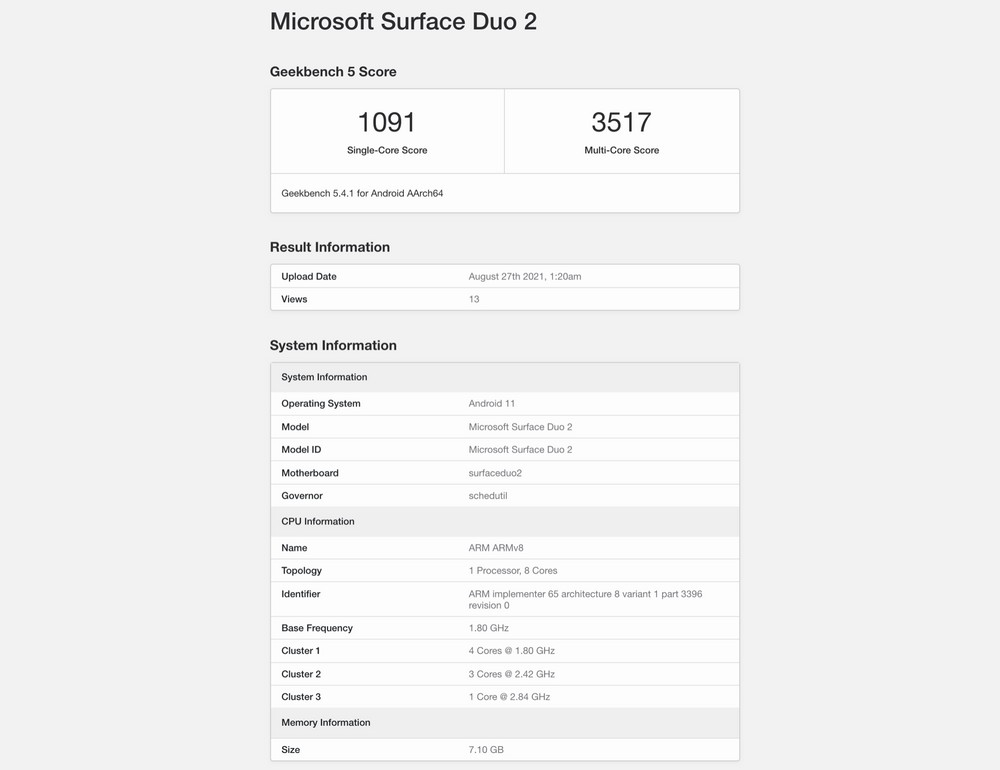1000x770 pixels.
Task: Select Geekbench 5.4.1 for Android AArch64 text
Action: 362,193
